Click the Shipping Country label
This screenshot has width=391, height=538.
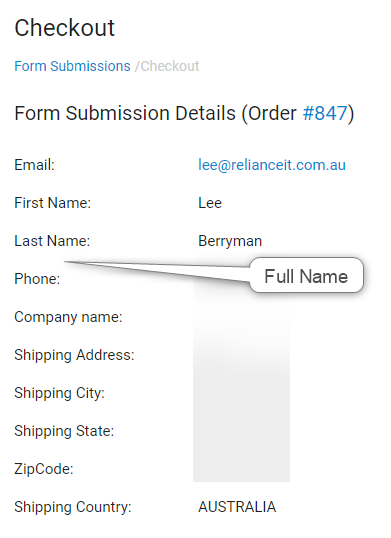73,507
